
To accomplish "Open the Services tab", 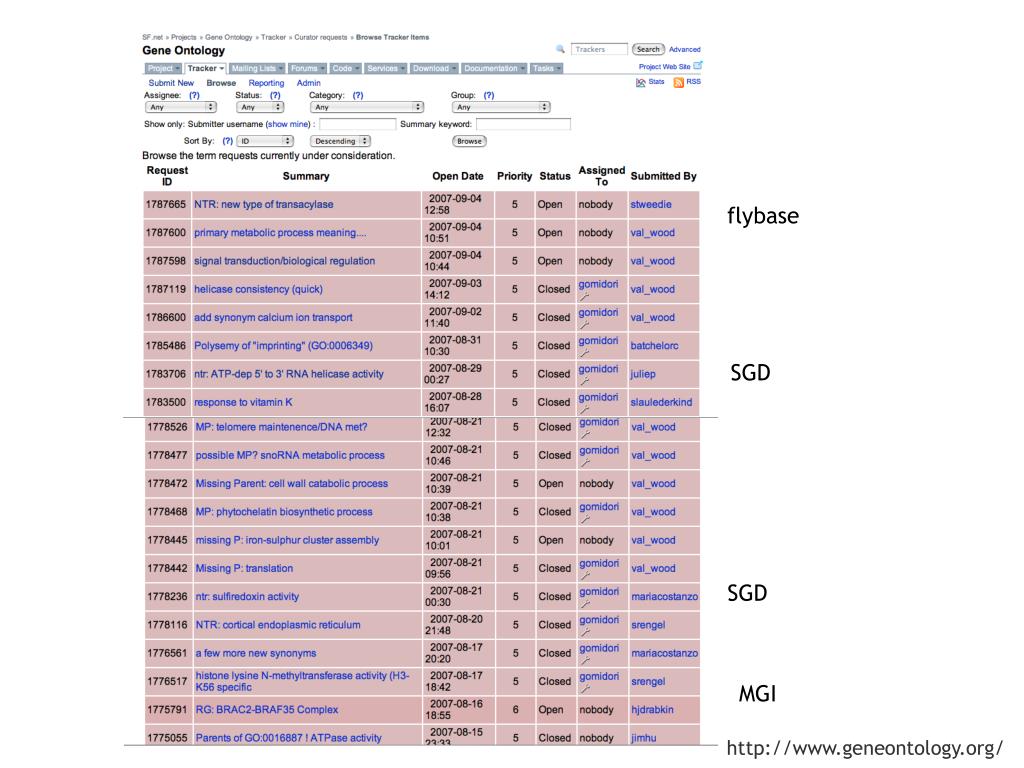I will point(385,68).
